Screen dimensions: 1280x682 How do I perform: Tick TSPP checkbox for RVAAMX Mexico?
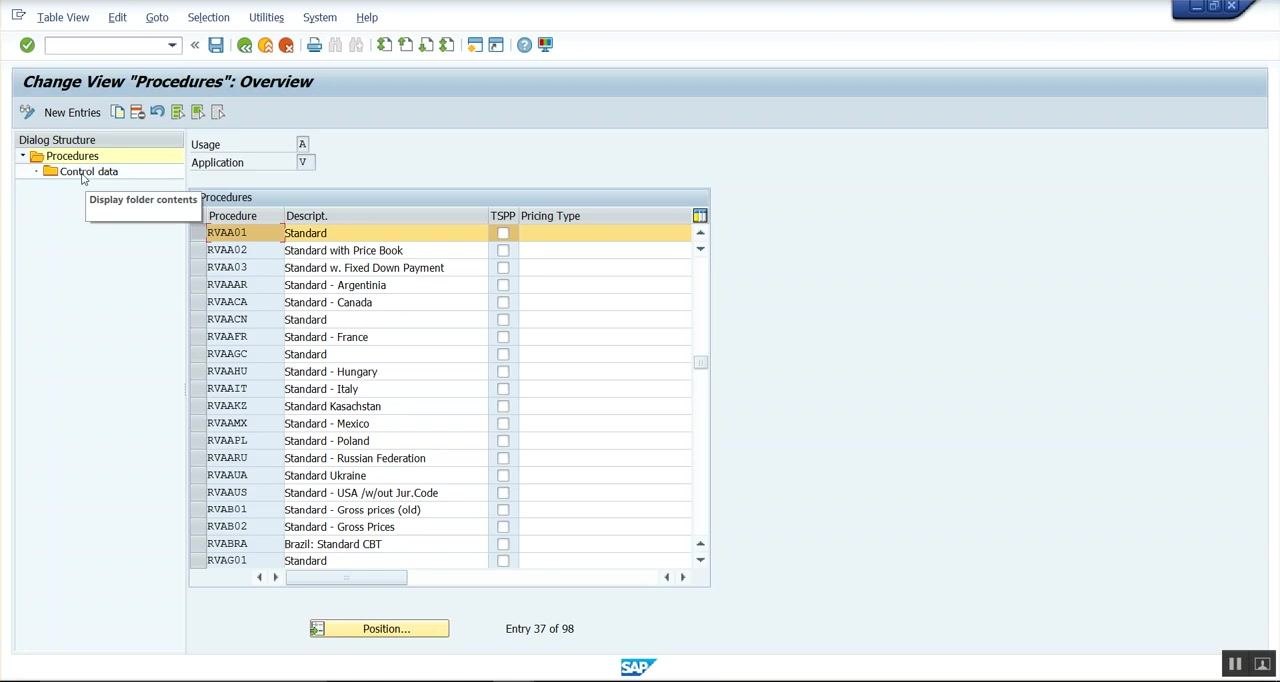point(503,424)
